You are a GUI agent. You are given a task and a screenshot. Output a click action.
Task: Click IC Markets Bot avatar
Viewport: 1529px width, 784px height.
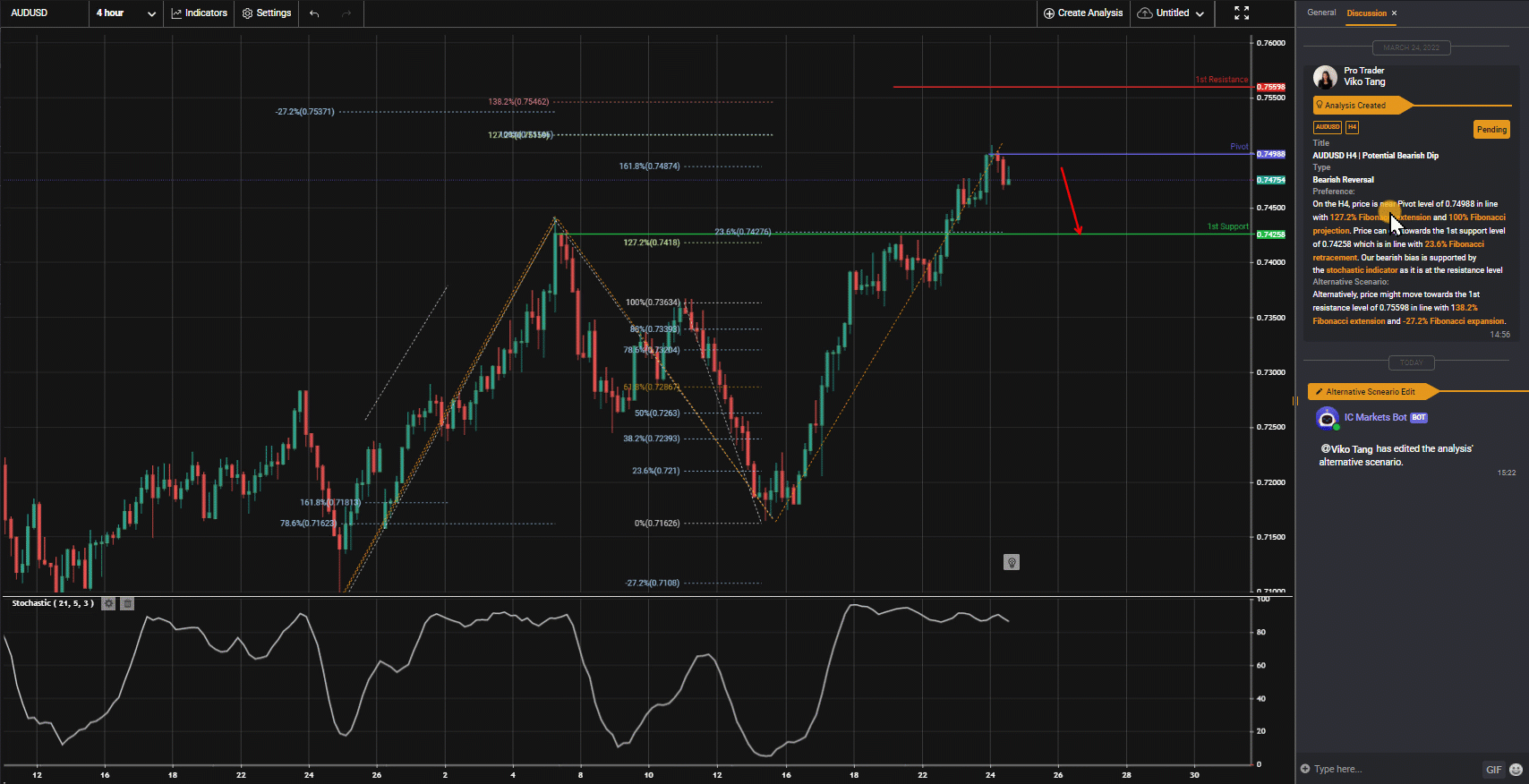(x=1327, y=418)
